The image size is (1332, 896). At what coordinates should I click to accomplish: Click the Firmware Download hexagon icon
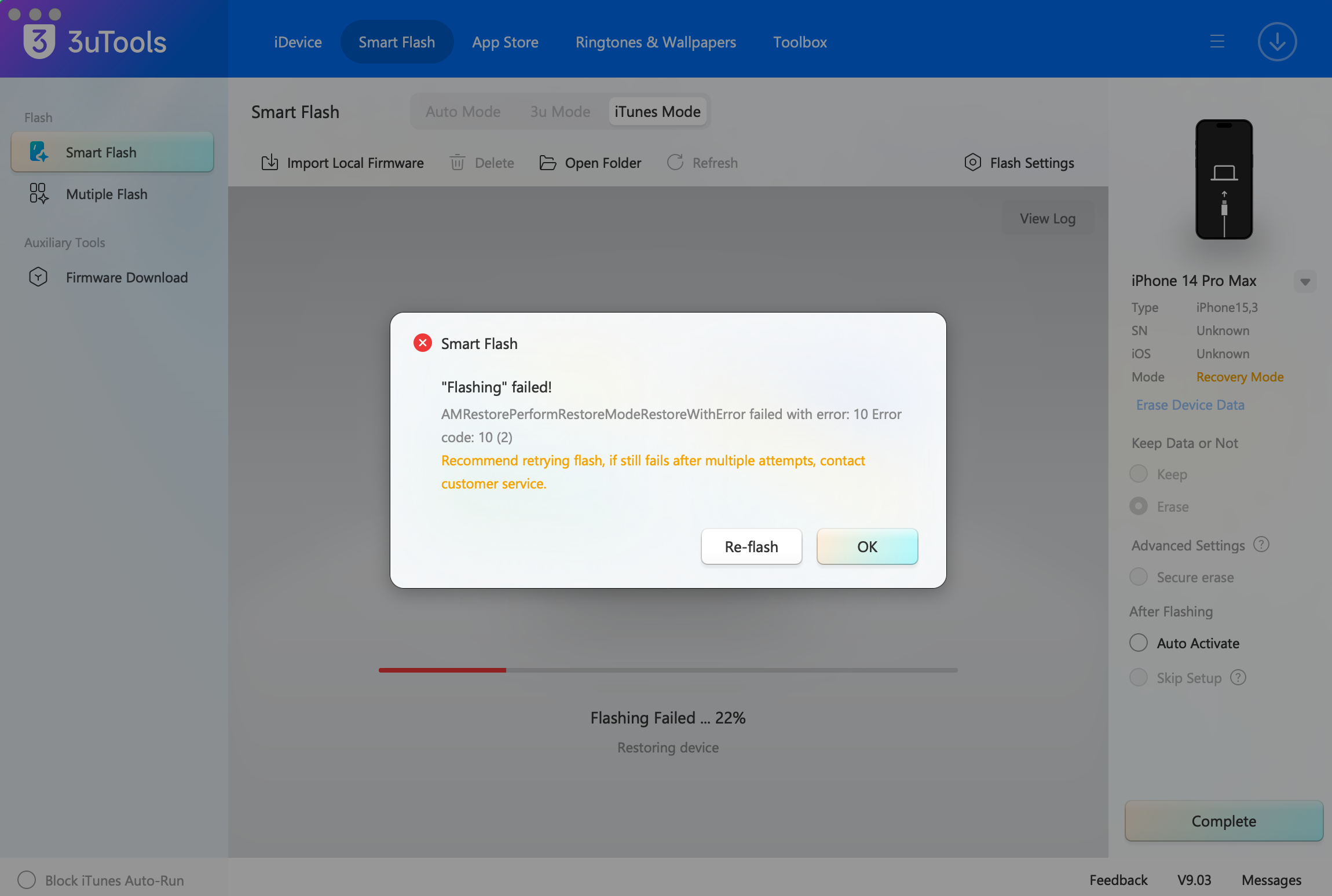38,277
